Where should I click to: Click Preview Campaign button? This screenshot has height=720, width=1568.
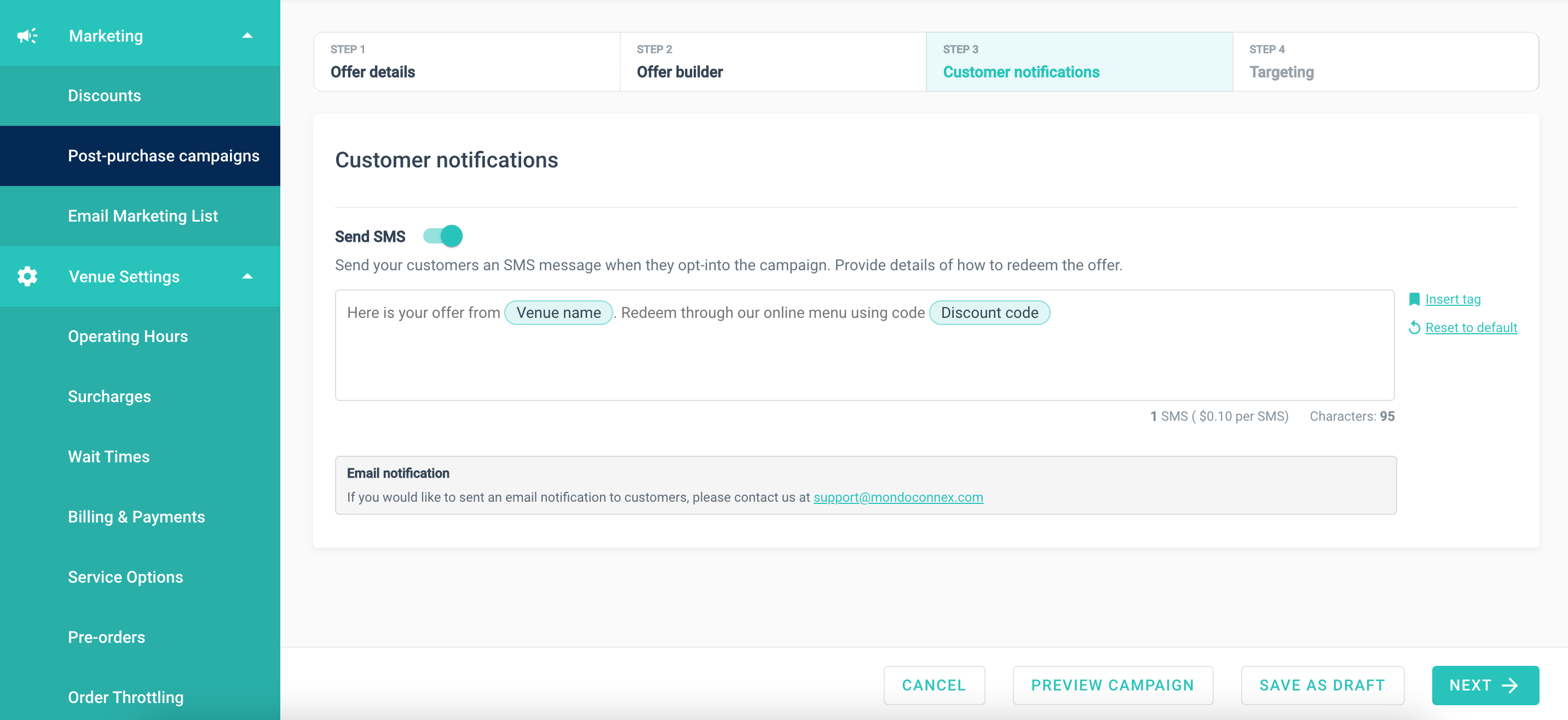pyautogui.click(x=1112, y=686)
